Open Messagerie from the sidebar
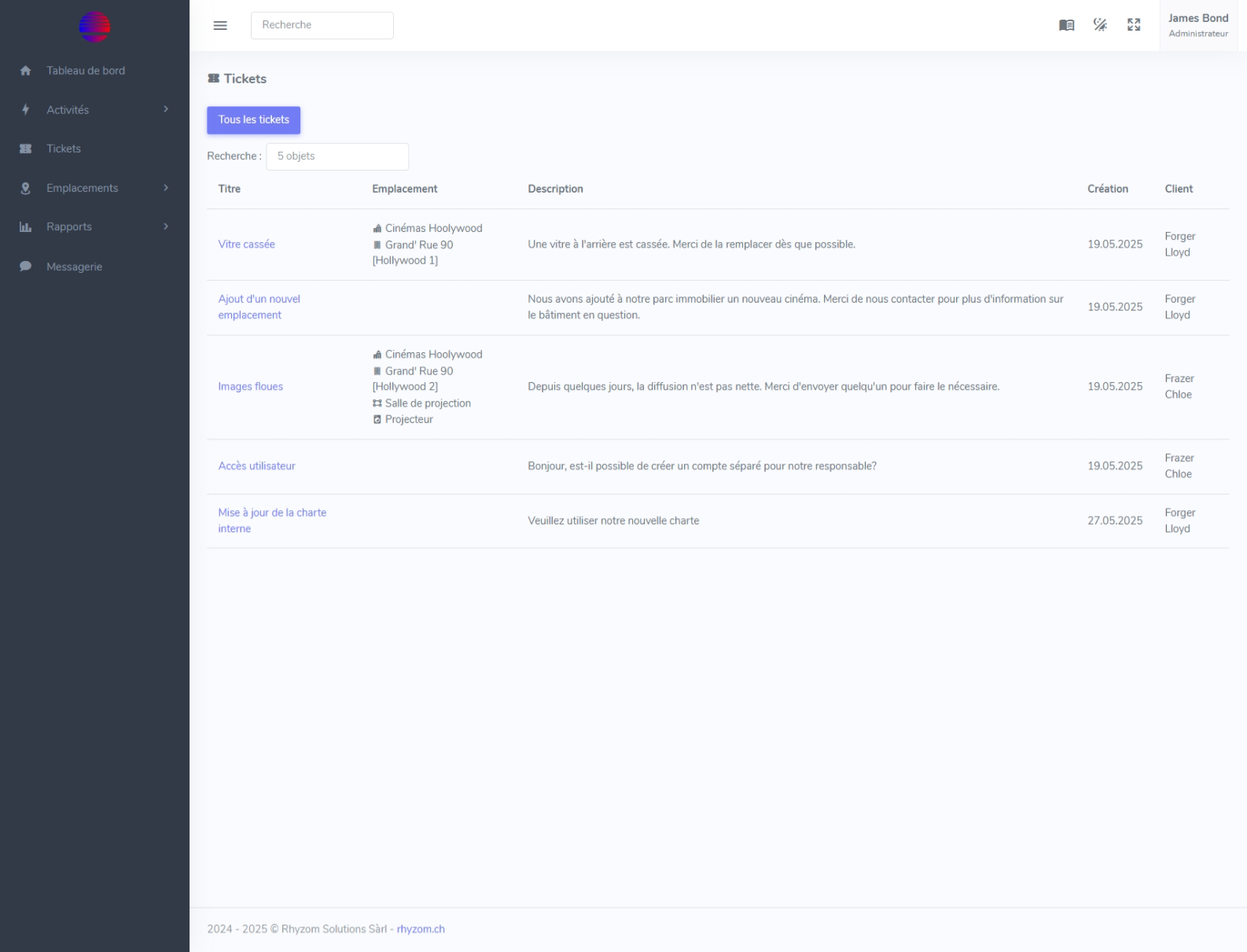 74,266
